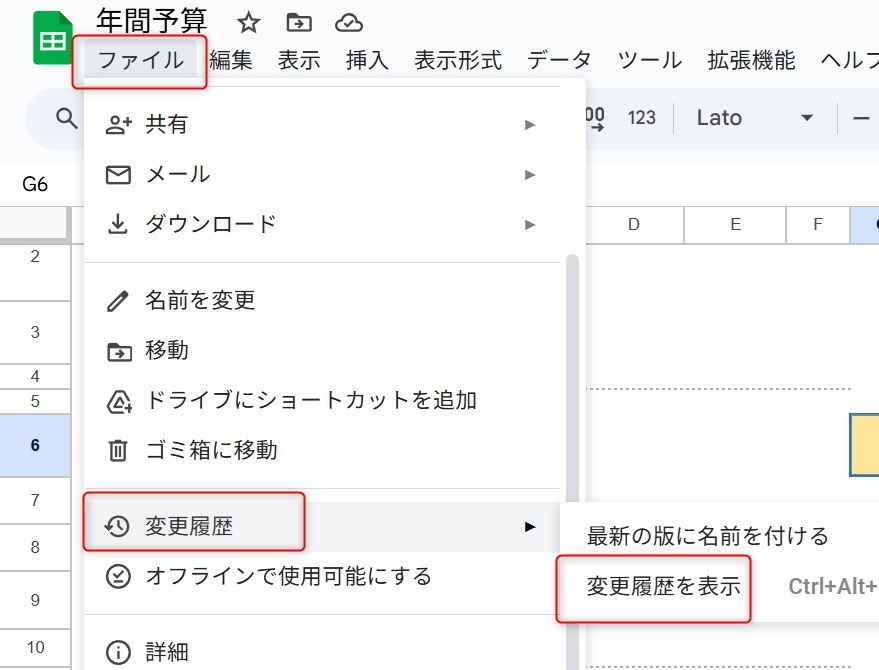879x670 pixels.
Task: Click the pencil icon for 名前を変更
Action: pos(118,301)
